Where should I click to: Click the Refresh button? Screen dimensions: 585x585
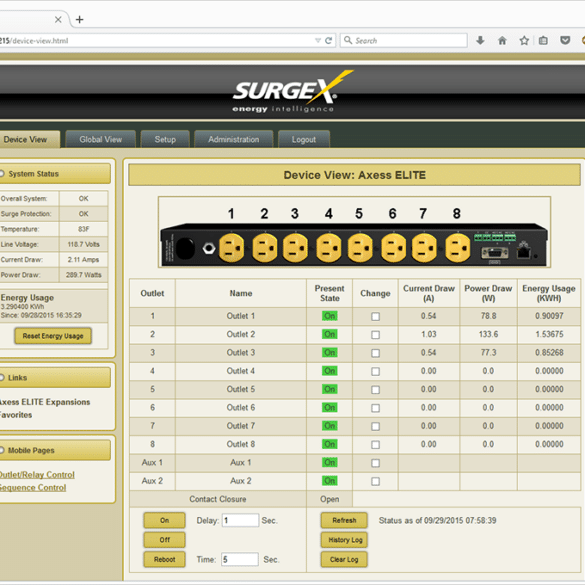344,520
